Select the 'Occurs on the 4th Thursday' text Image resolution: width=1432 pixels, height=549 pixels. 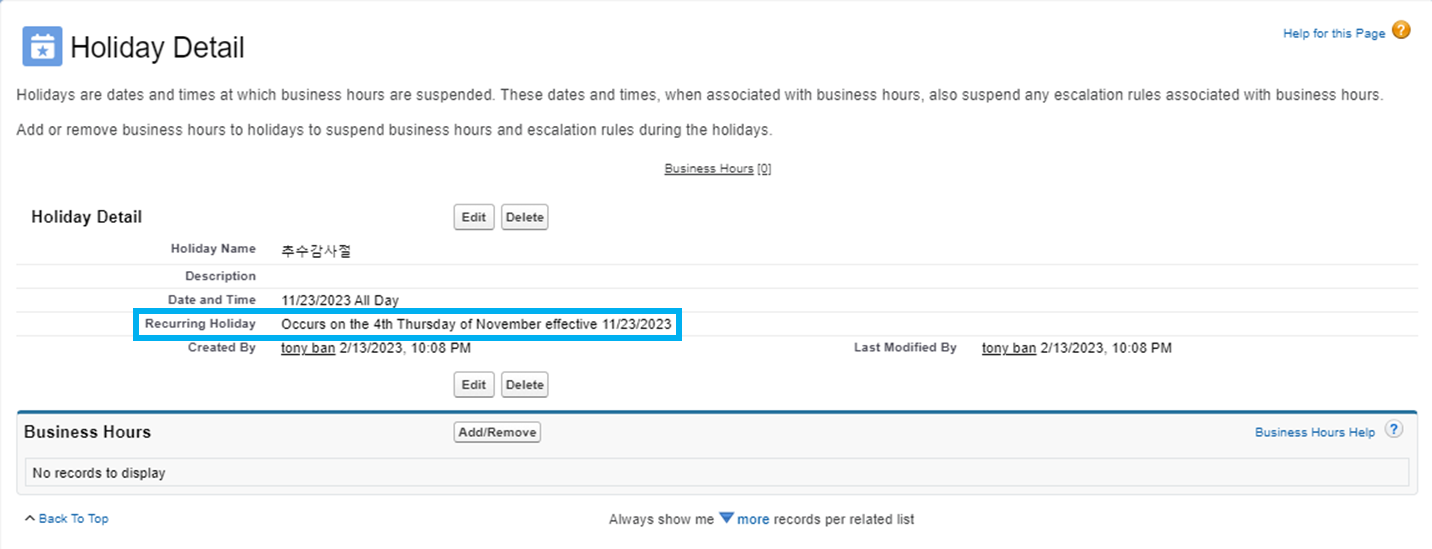pyautogui.click(x=478, y=324)
